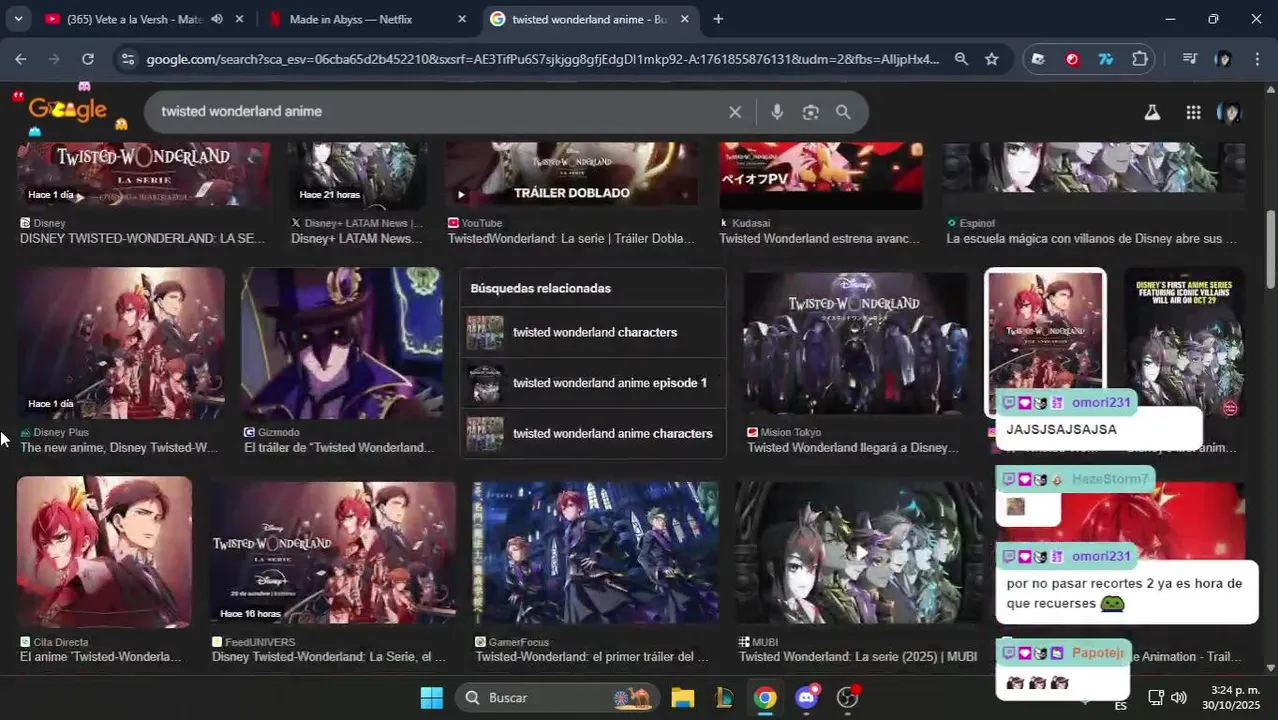The image size is (1278, 720).
Task: Open the Kudasai Twisted Wonderland estrena result
Action: click(x=819, y=238)
